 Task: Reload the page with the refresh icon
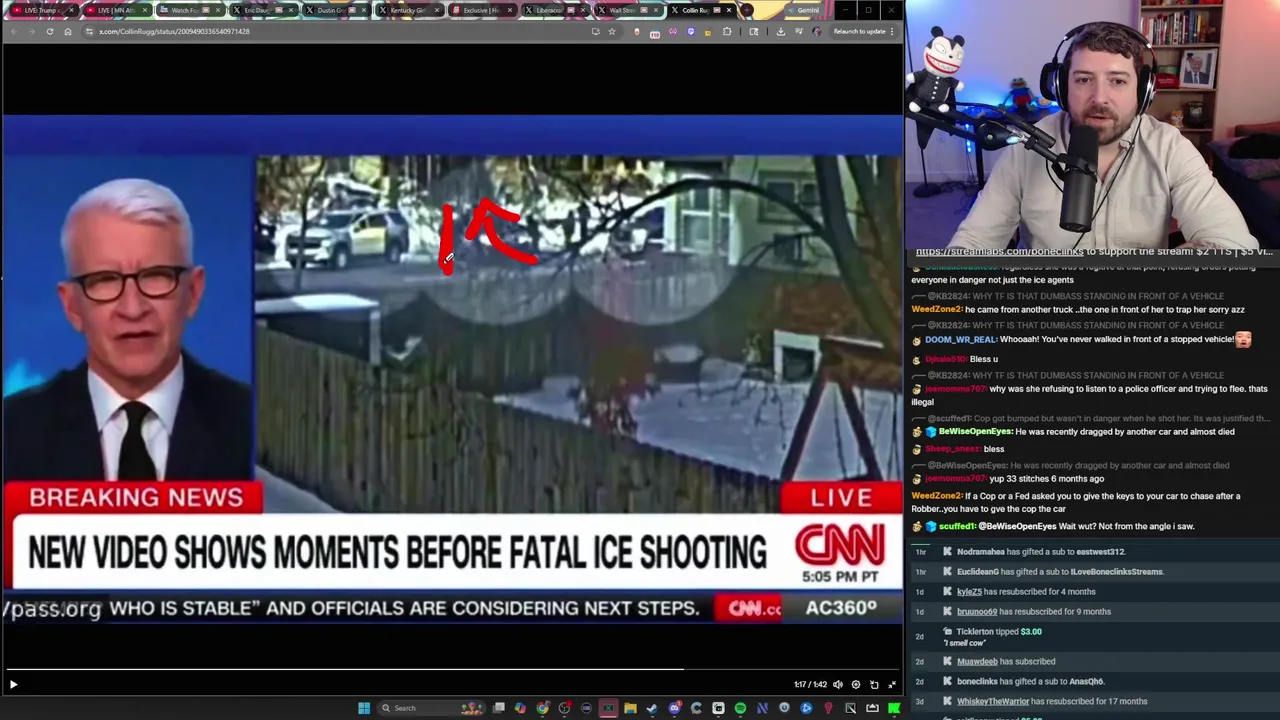(x=49, y=31)
